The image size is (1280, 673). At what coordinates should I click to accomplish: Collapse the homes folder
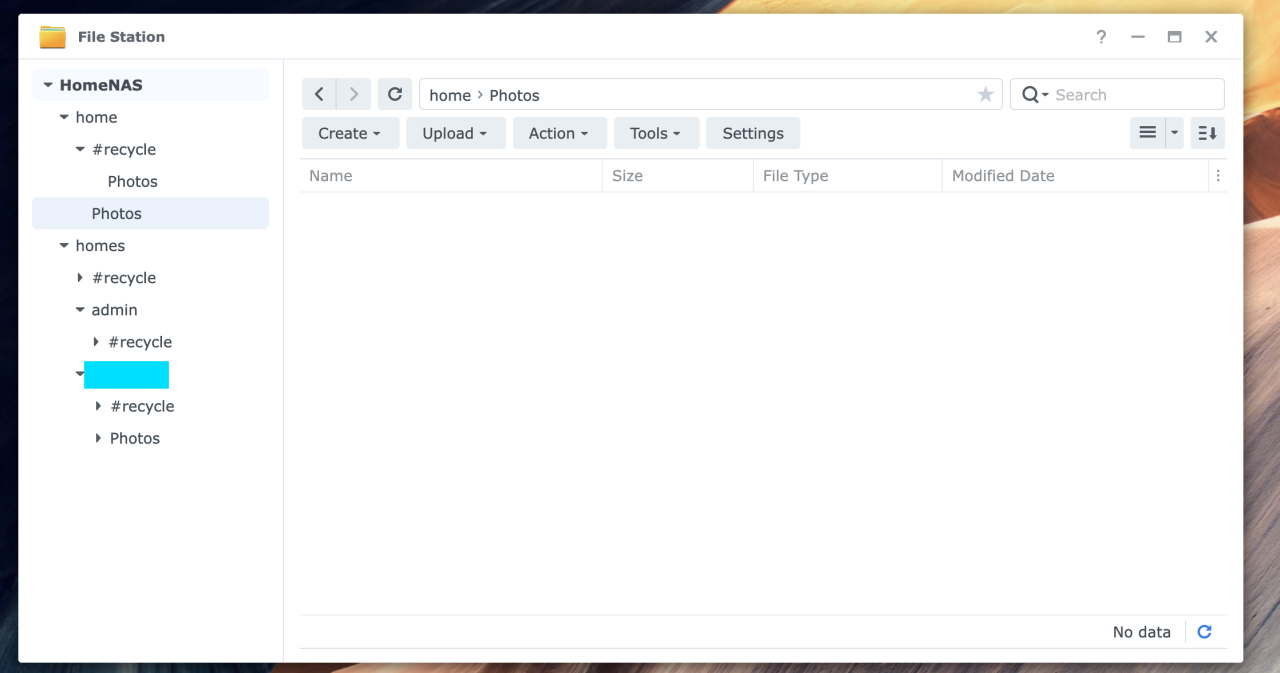pos(63,245)
